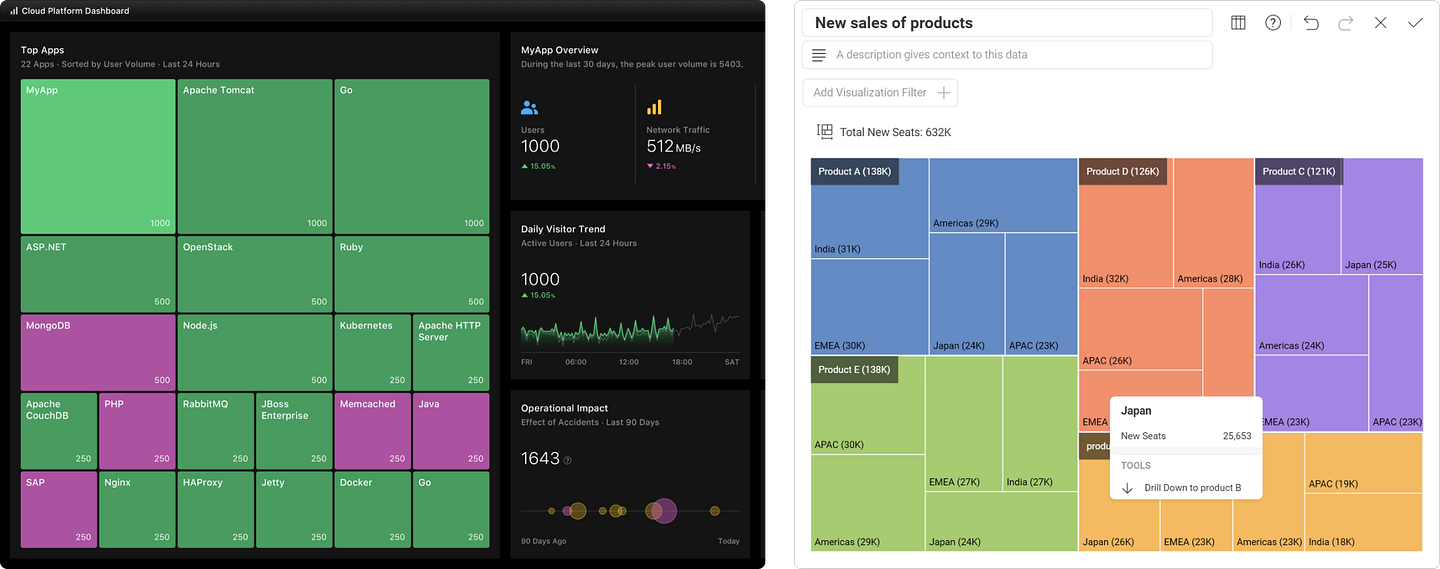Edit the New sales of products title
1440x569 pixels.
[x=1007, y=23]
